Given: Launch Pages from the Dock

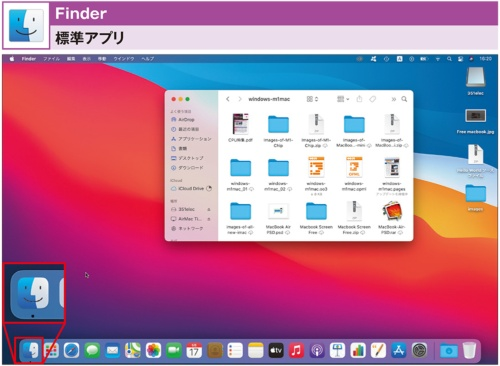Looking at the screenshot, I should 378,350.
